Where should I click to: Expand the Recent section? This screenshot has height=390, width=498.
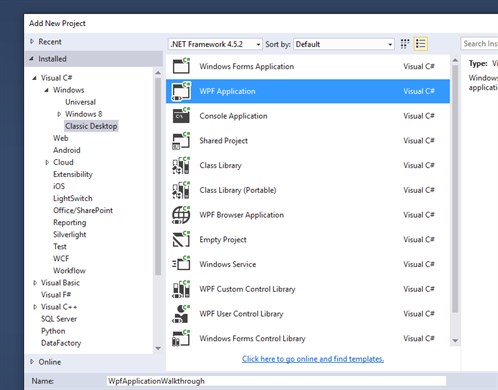32,41
